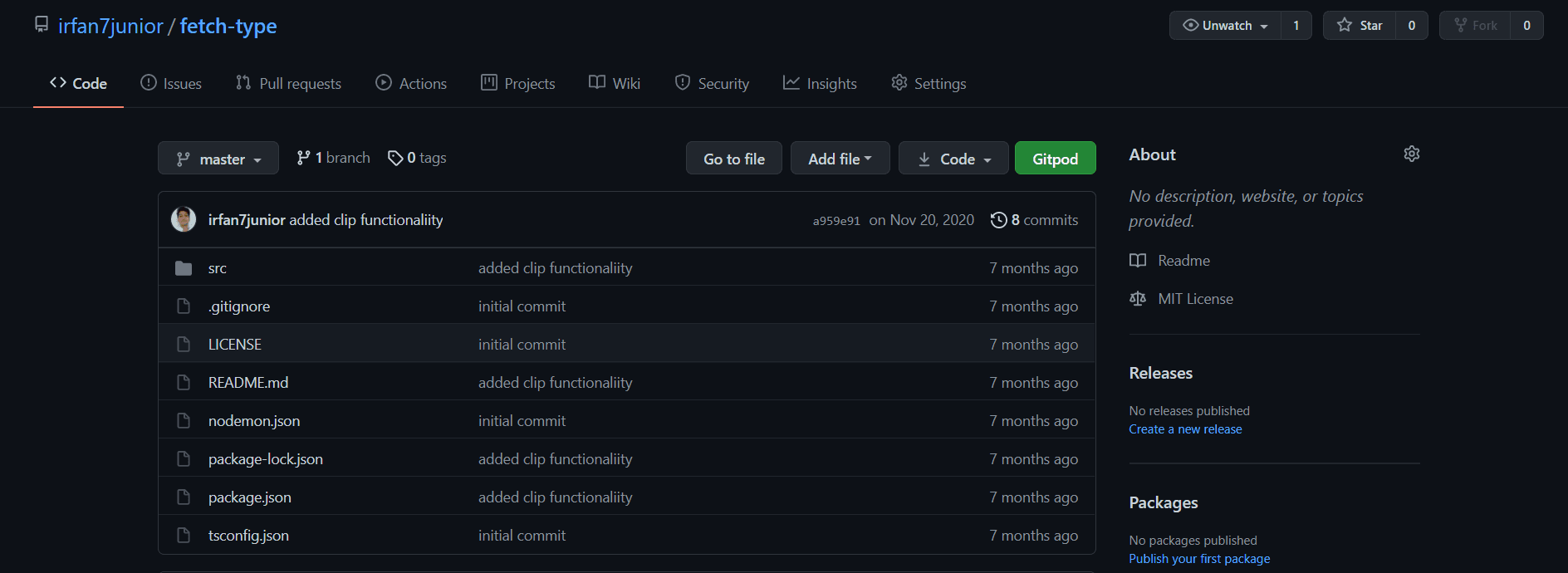The height and width of the screenshot is (573, 1568).
Task: Go to the Projects tab
Action: coord(518,83)
